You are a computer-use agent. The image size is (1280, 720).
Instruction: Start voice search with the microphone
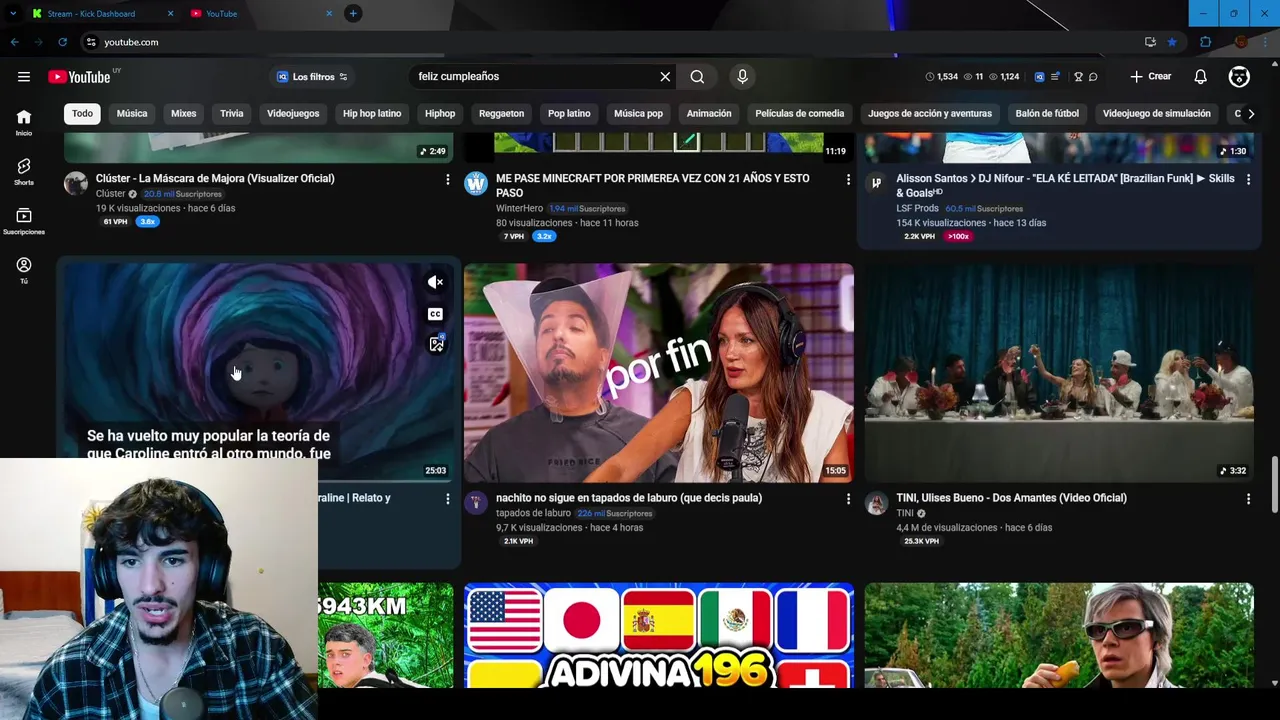[742, 76]
